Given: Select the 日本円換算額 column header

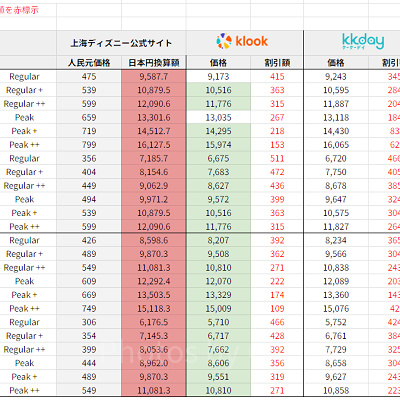Looking at the screenshot, I should 154,63.
